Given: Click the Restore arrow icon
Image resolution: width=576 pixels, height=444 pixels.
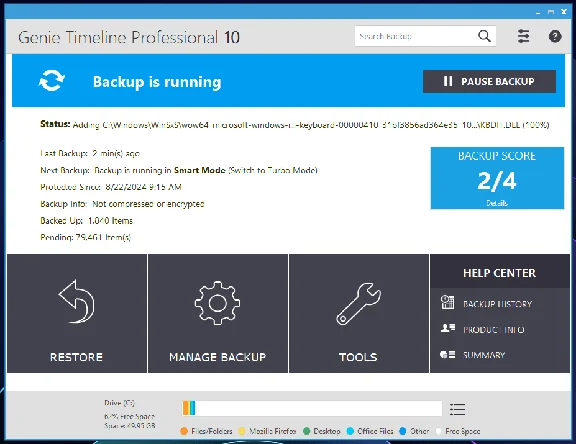Looking at the screenshot, I should (77, 302).
